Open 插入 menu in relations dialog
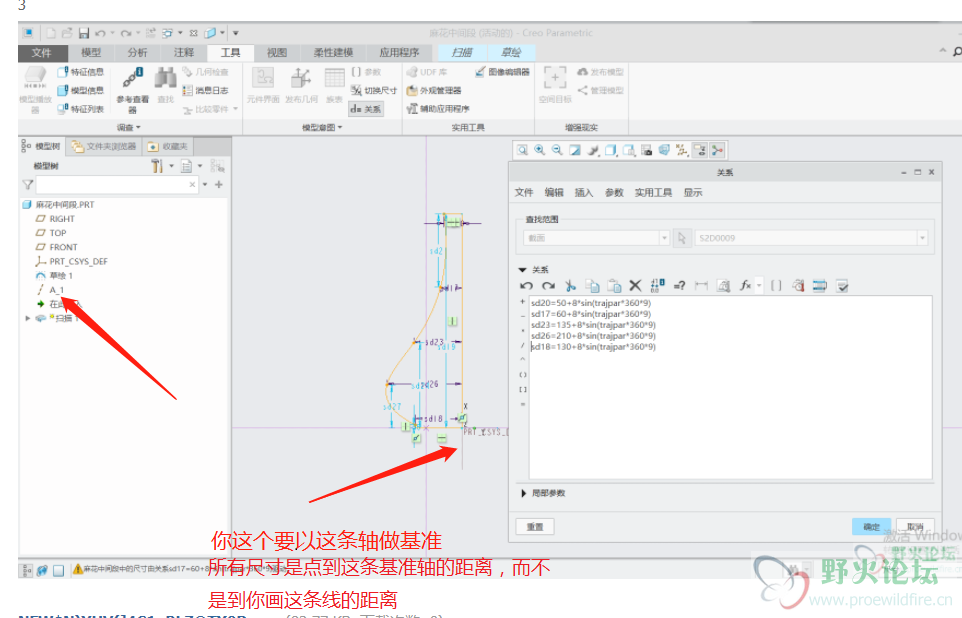The width and height of the screenshot is (962, 618). [583, 193]
